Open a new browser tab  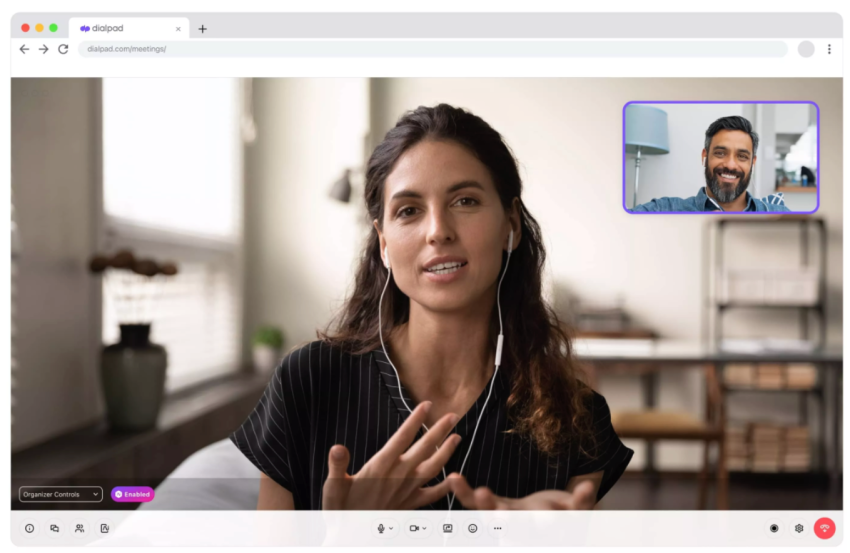pyautogui.click(x=203, y=29)
